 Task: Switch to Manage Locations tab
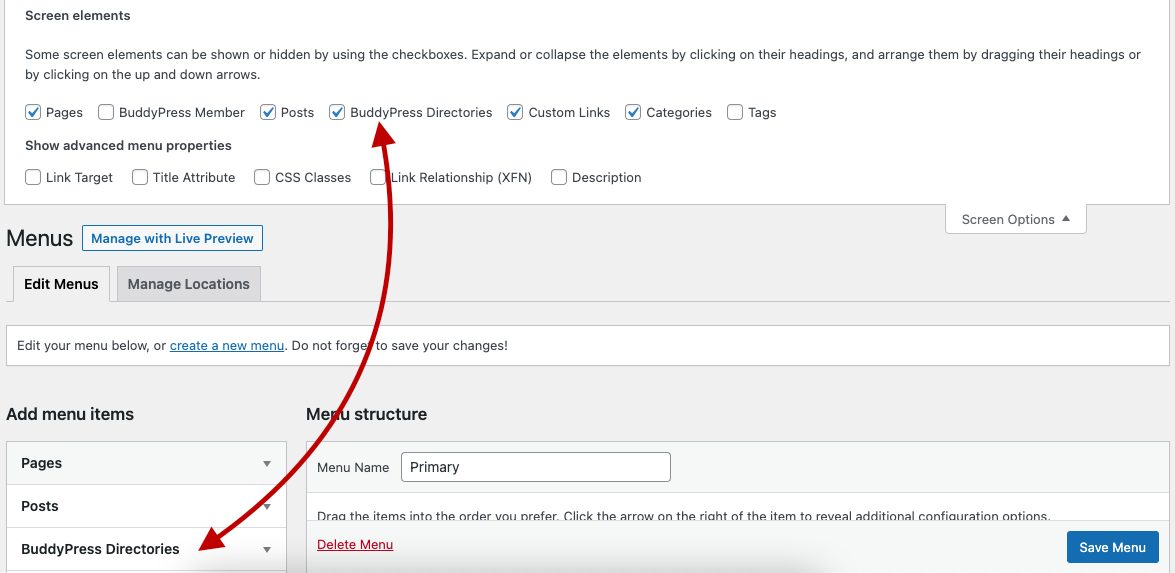pyautogui.click(x=189, y=284)
